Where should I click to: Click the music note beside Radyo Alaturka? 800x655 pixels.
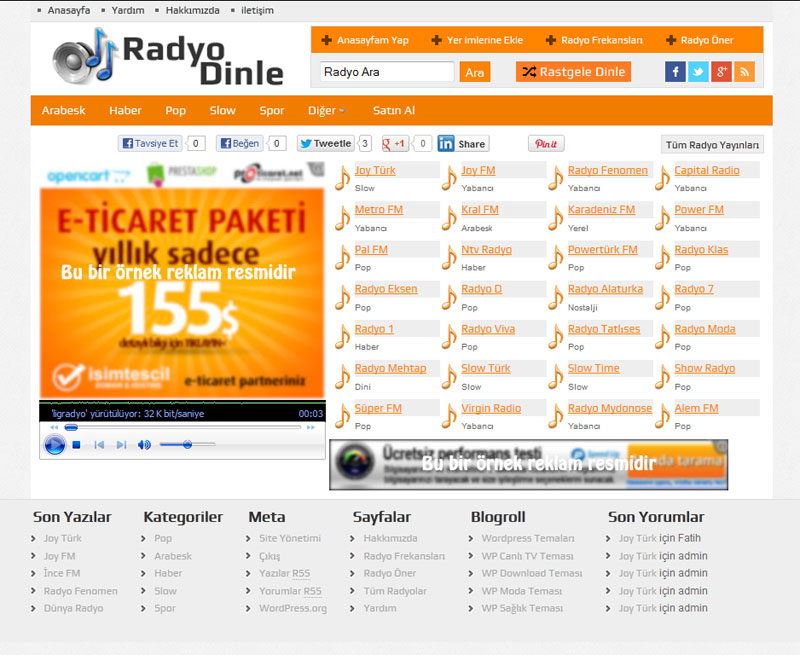point(556,297)
